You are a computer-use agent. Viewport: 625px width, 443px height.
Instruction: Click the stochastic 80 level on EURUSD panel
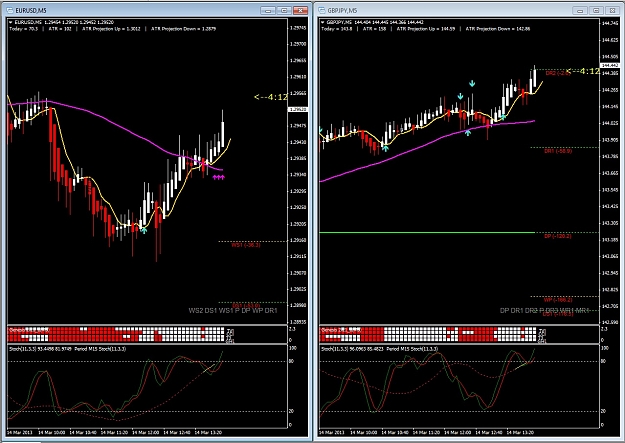291,361
